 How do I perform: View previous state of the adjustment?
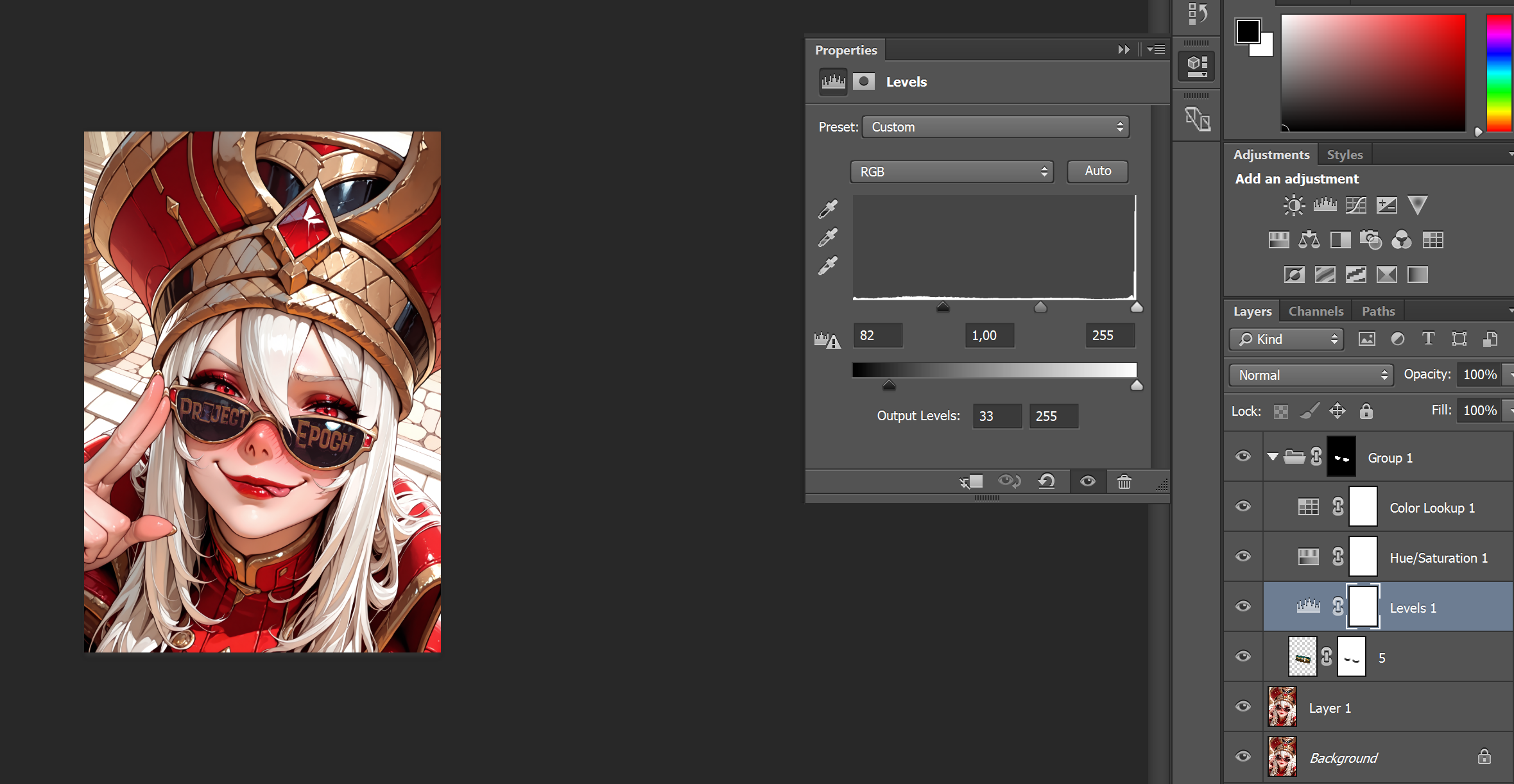click(x=1009, y=481)
